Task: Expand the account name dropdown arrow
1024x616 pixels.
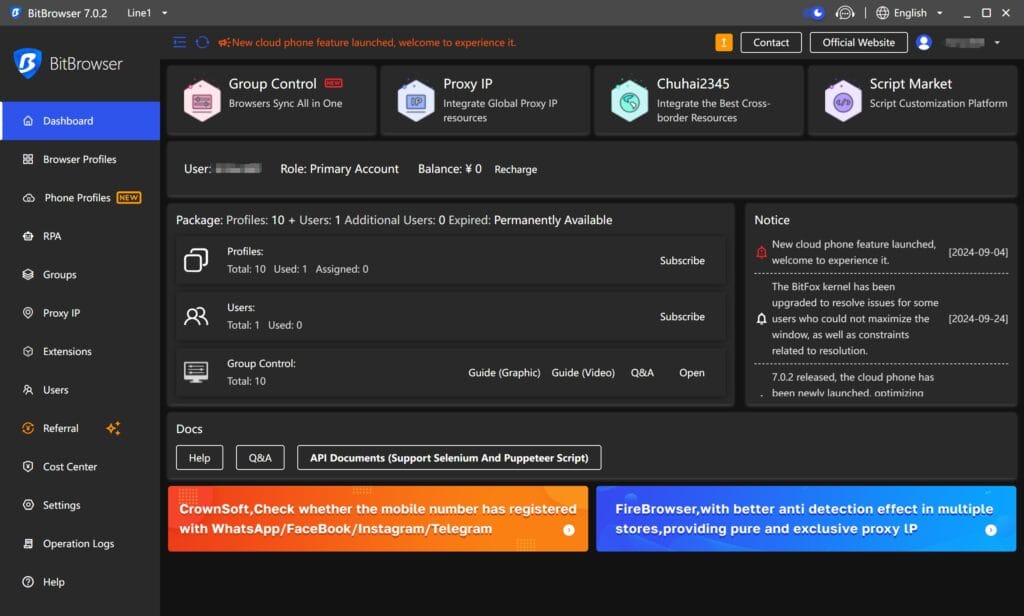Action: pyautogui.click(x=997, y=42)
